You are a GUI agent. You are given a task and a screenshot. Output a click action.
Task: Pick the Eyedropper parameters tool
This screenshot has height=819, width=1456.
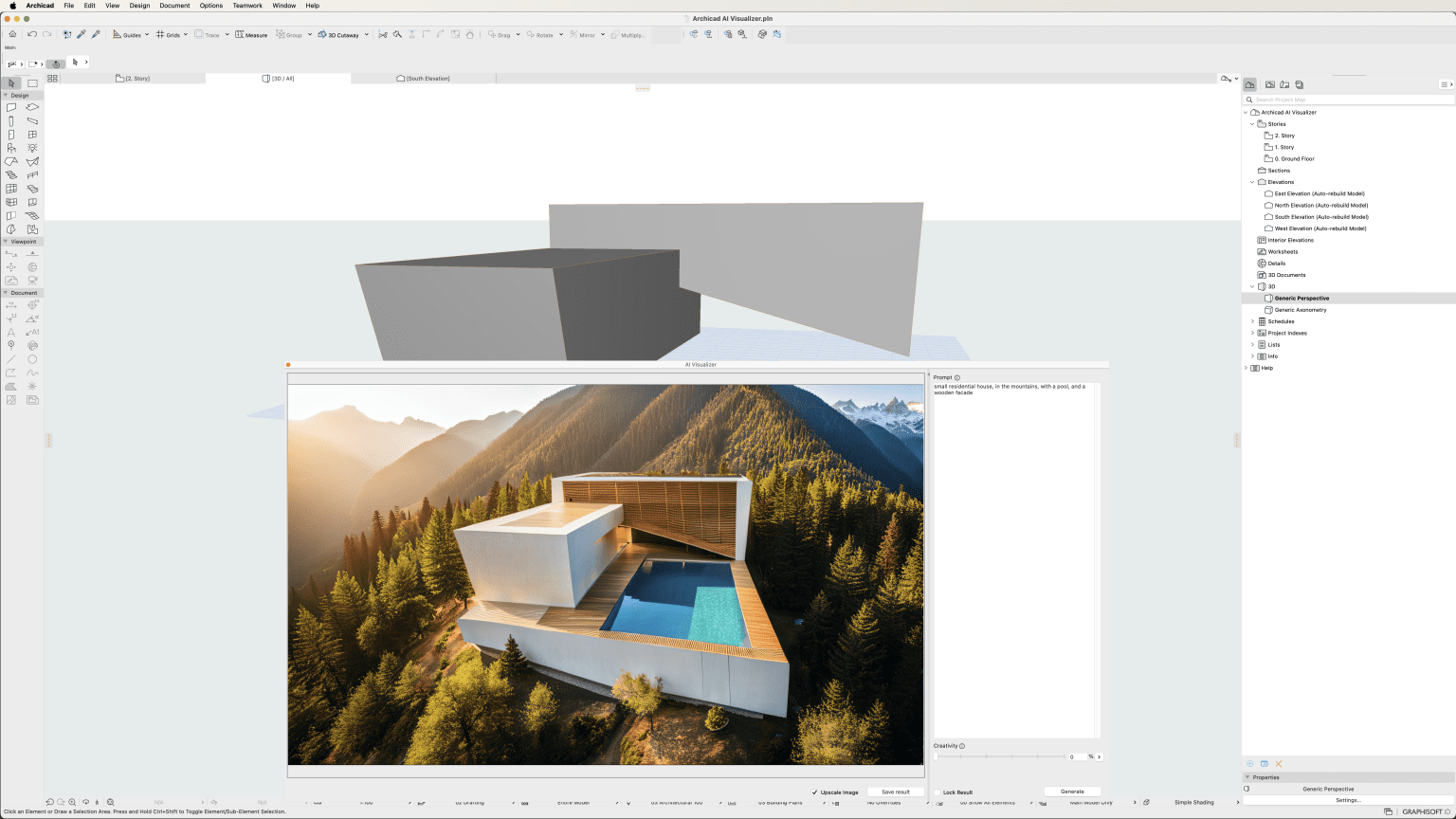pos(82,35)
